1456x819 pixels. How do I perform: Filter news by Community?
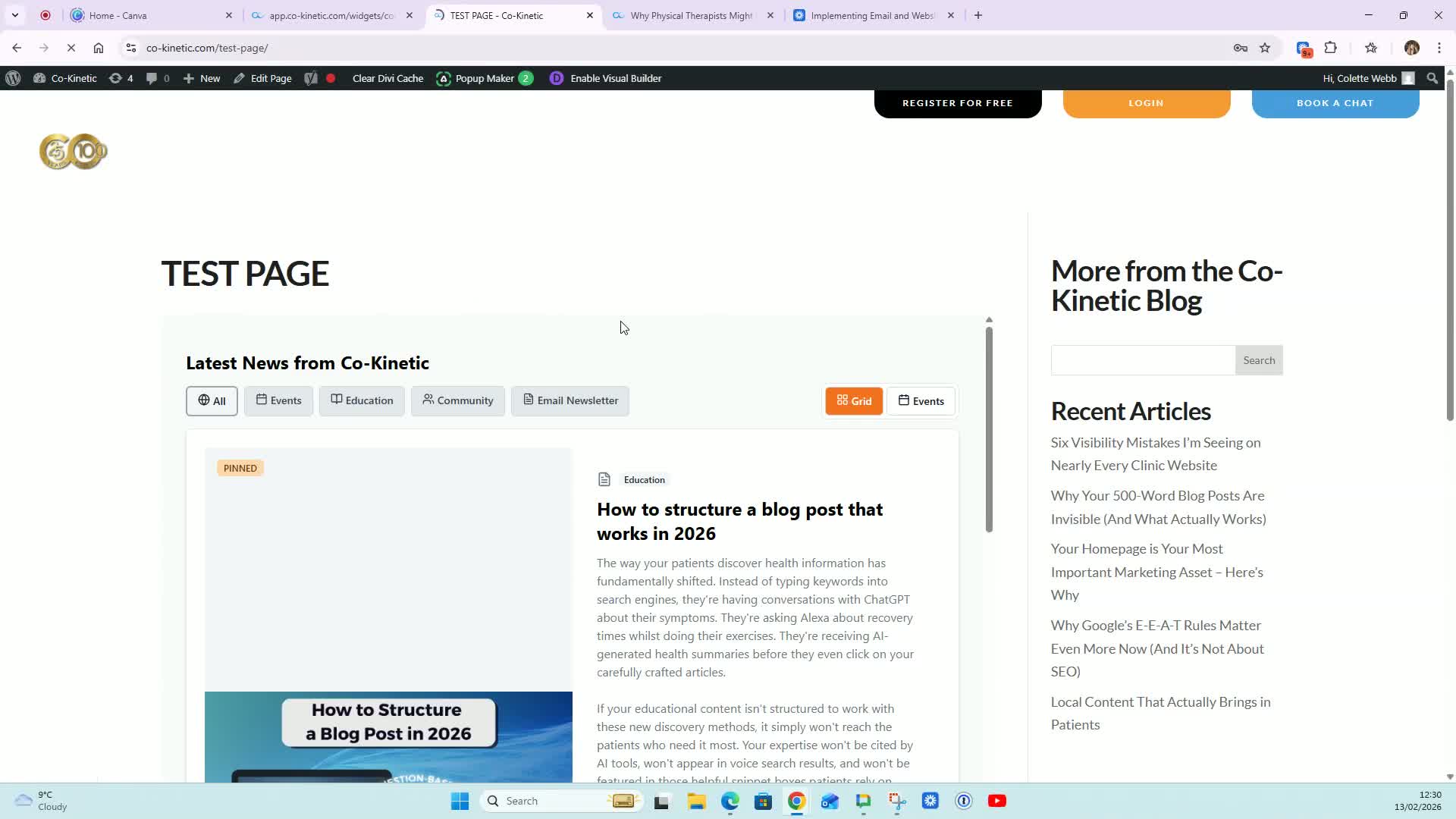coord(458,400)
